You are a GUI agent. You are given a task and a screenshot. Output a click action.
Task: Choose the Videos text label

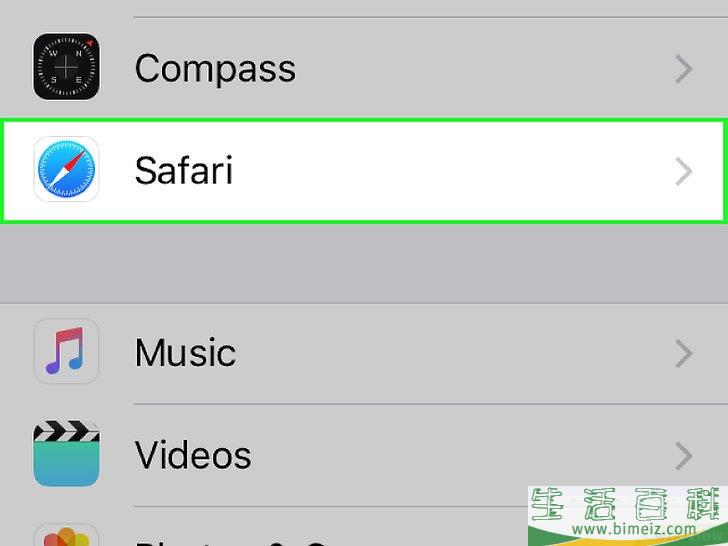(193, 455)
